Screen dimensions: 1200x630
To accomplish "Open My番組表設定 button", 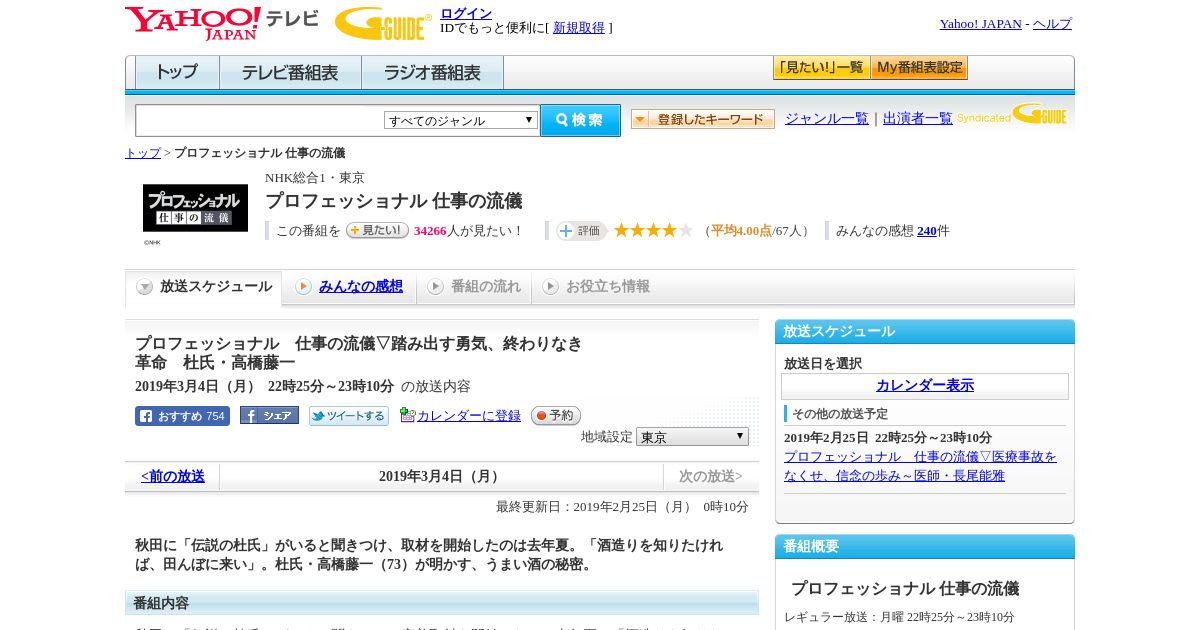I will (x=919, y=68).
